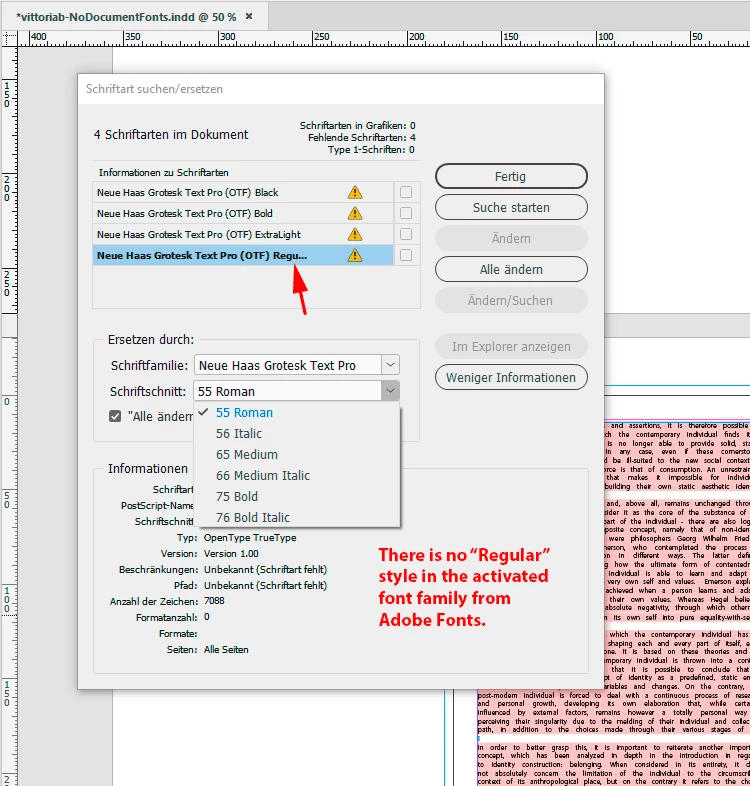The height and width of the screenshot is (786, 750).
Task: Click the Schriftfamilie field Neue Haas Grotesk Text Pro
Action: pyautogui.click(x=288, y=365)
